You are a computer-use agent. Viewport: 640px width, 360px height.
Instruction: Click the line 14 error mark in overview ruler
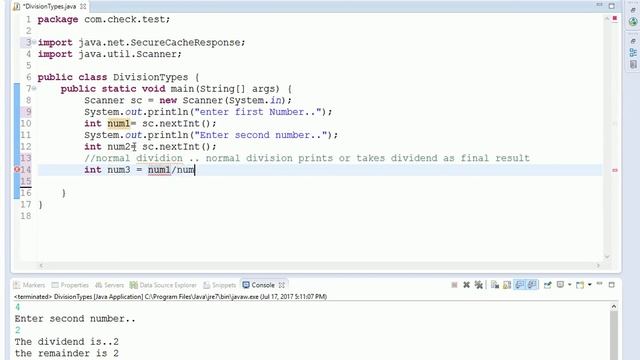[615, 170]
